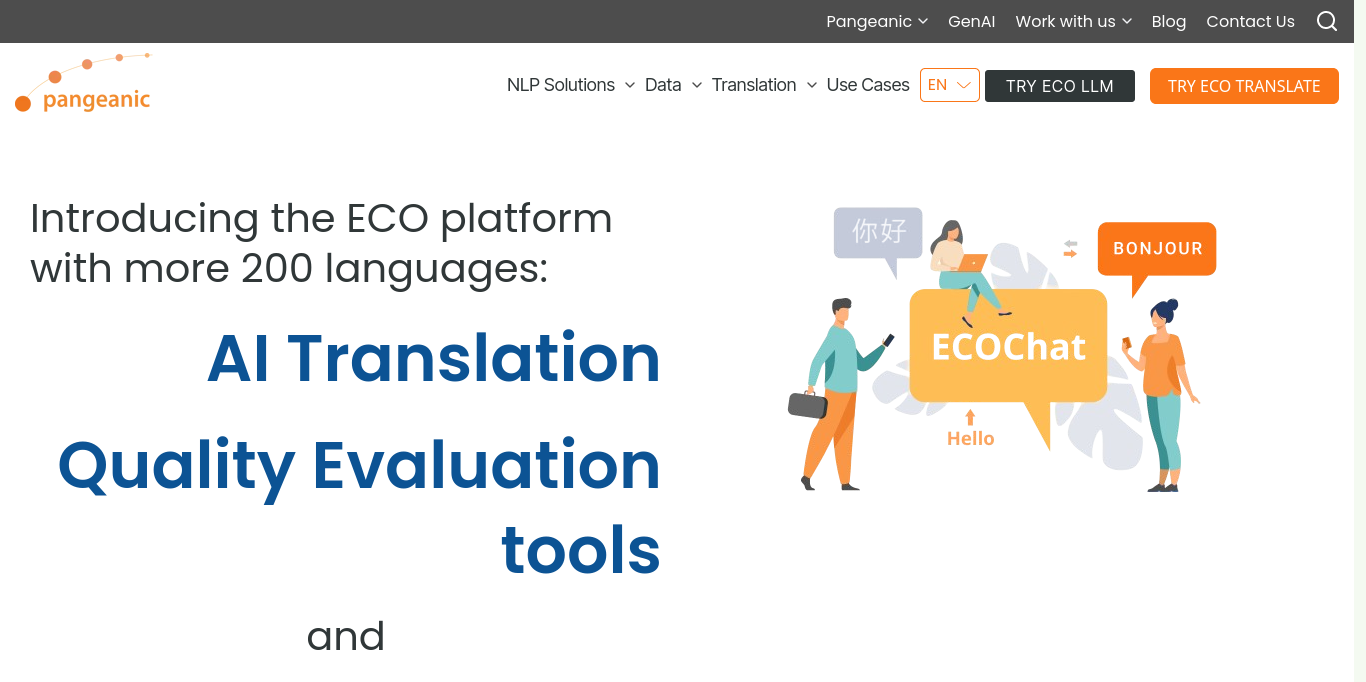This screenshot has height=682, width=1366.
Task: Open the Blog link
Action: pyautogui.click(x=1168, y=21)
